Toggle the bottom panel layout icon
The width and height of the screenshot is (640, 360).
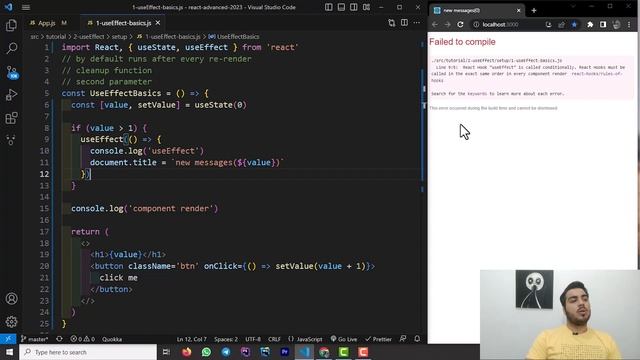[341, 7]
